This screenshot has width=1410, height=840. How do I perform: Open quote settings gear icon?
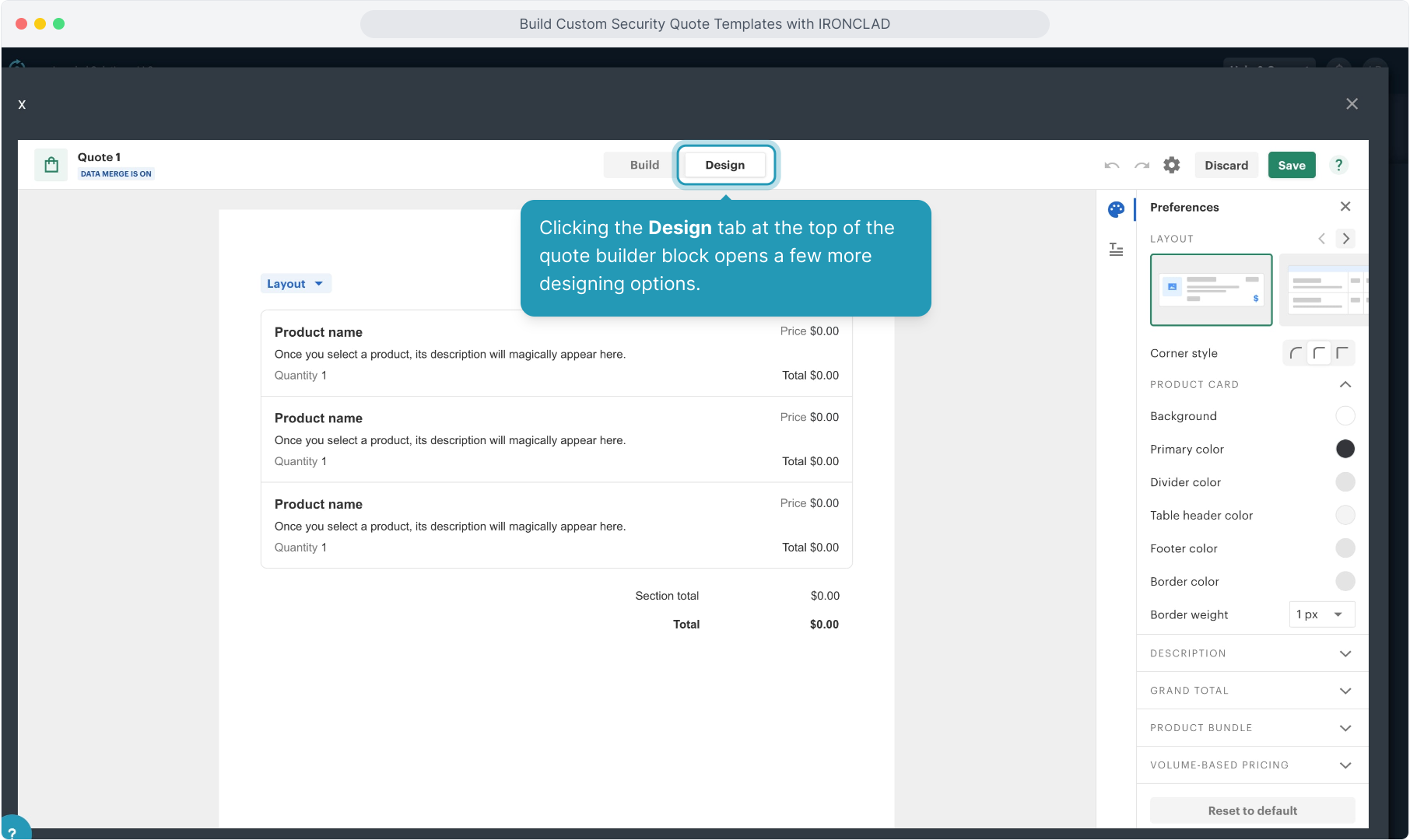[x=1171, y=165]
